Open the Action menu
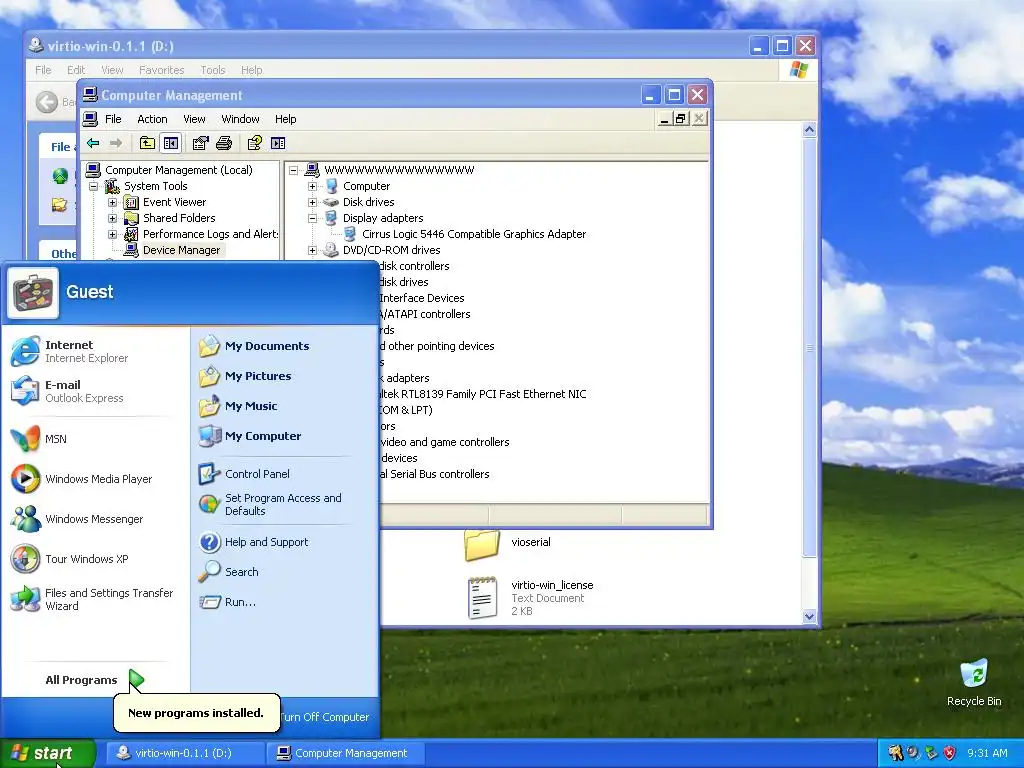This screenshot has width=1024, height=768. coord(152,119)
